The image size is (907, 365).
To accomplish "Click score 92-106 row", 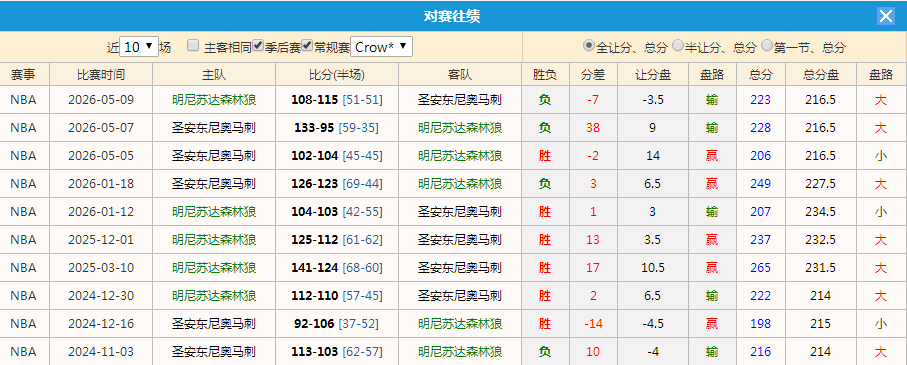I will pos(314,323).
